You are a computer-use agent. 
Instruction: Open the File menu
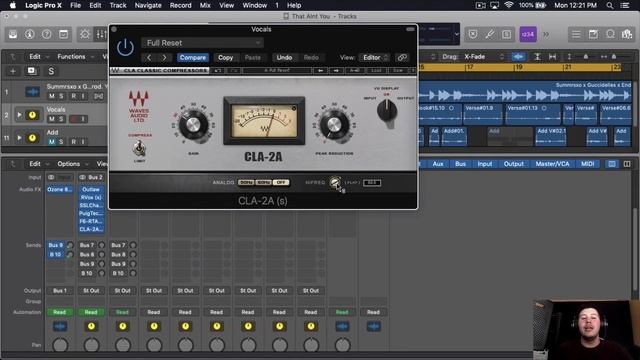pyautogui.click(x=76, y=5)
